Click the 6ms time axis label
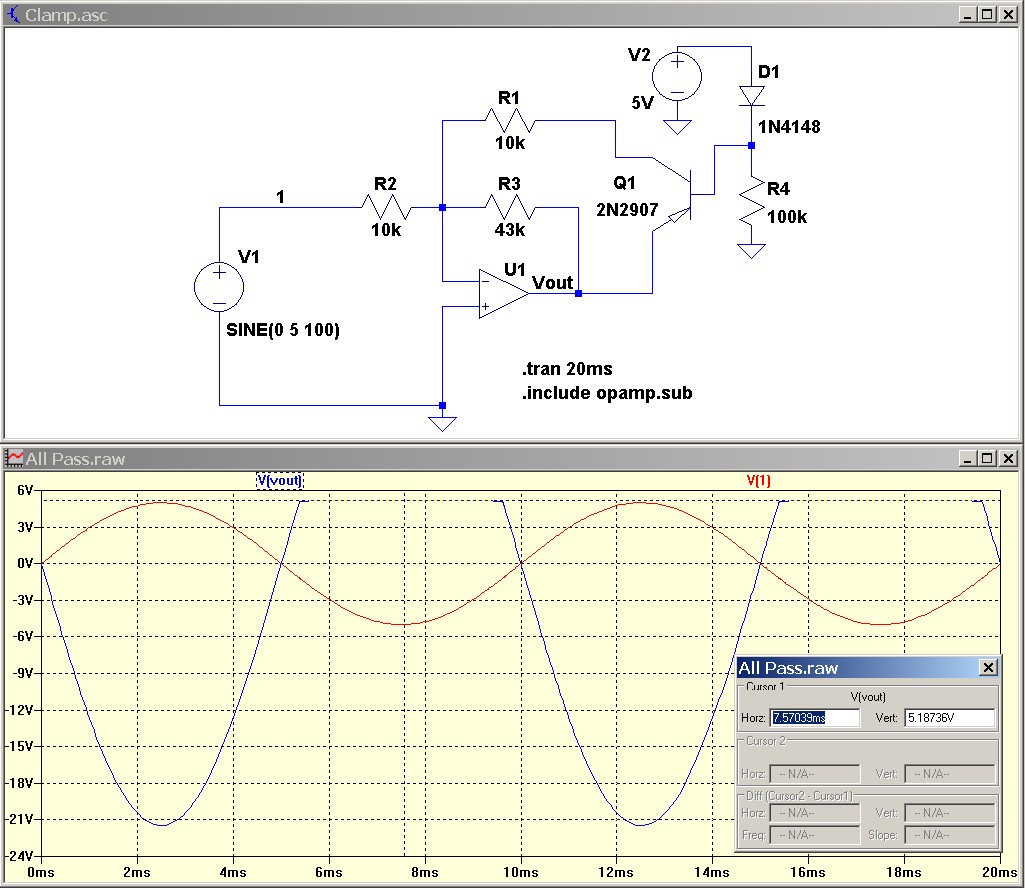Viewport: 1025px width, 888px height. (328, 872)
